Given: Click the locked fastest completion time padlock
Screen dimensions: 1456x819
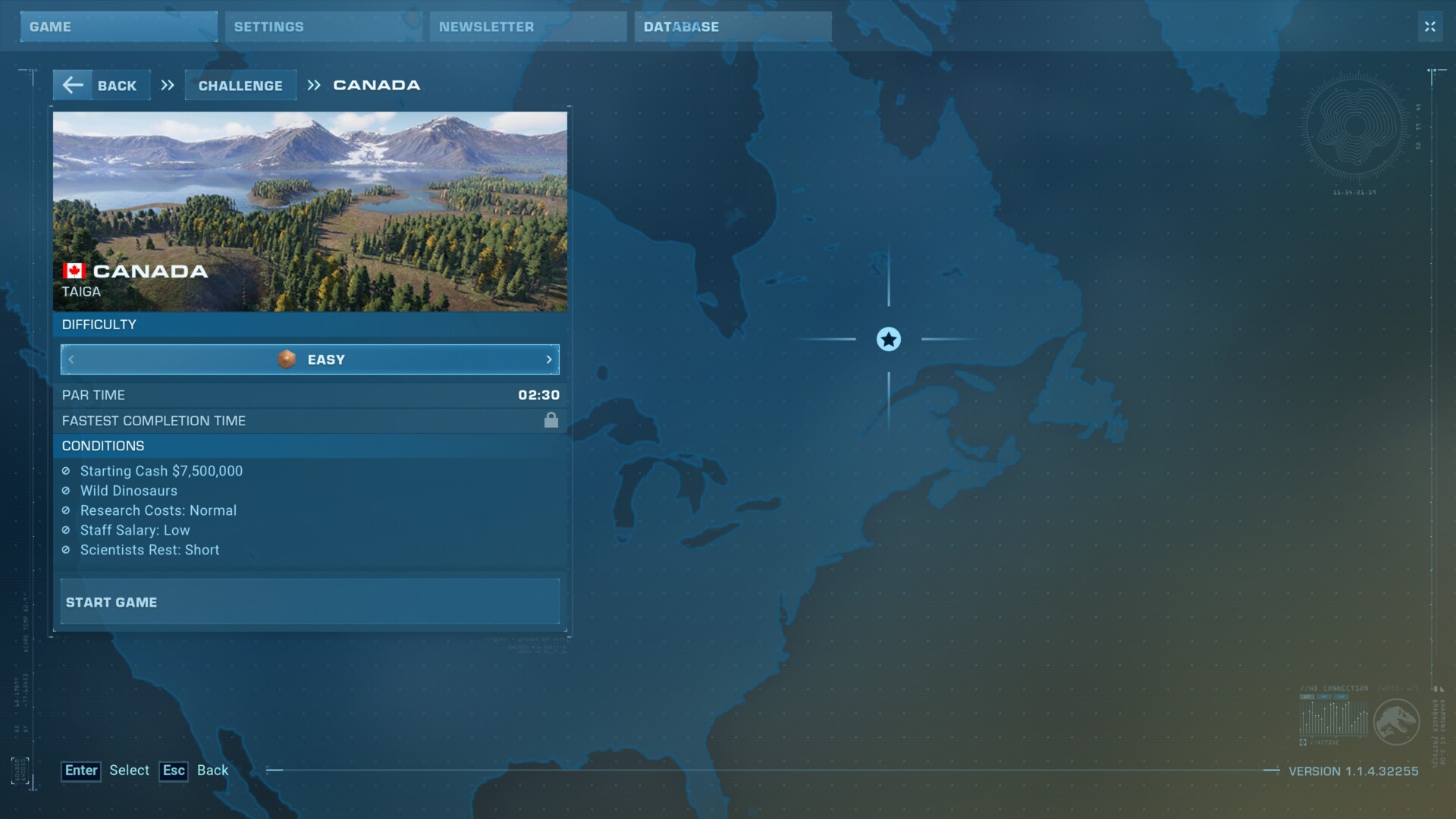Looking at the screenshot, I should coord(551,420).
